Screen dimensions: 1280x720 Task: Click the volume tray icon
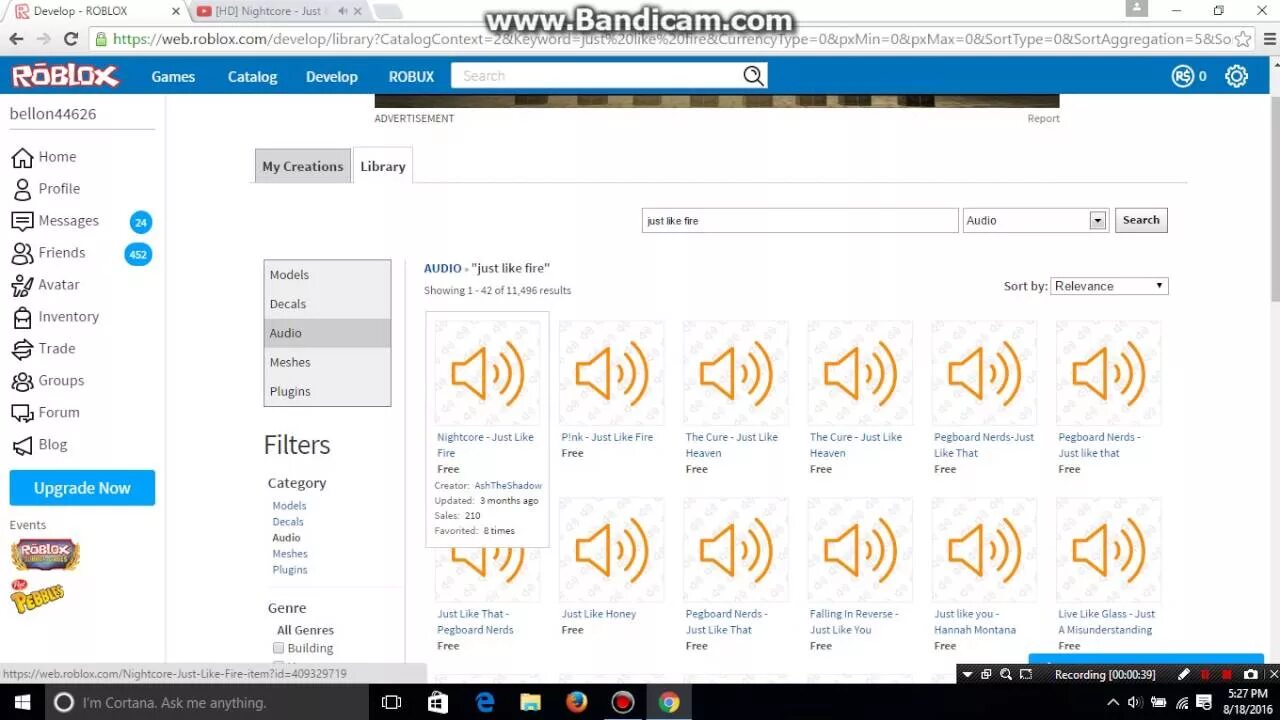pyautogui.click(x=1135, y=702)
